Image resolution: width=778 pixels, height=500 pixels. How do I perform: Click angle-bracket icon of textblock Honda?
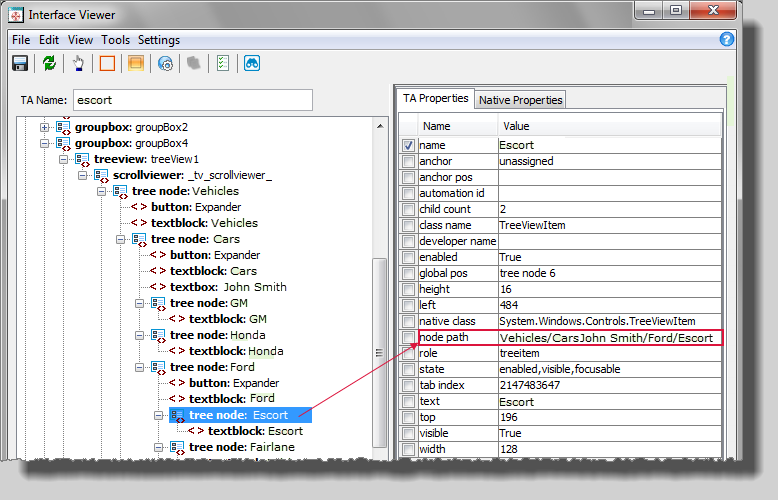coord(177,351)
